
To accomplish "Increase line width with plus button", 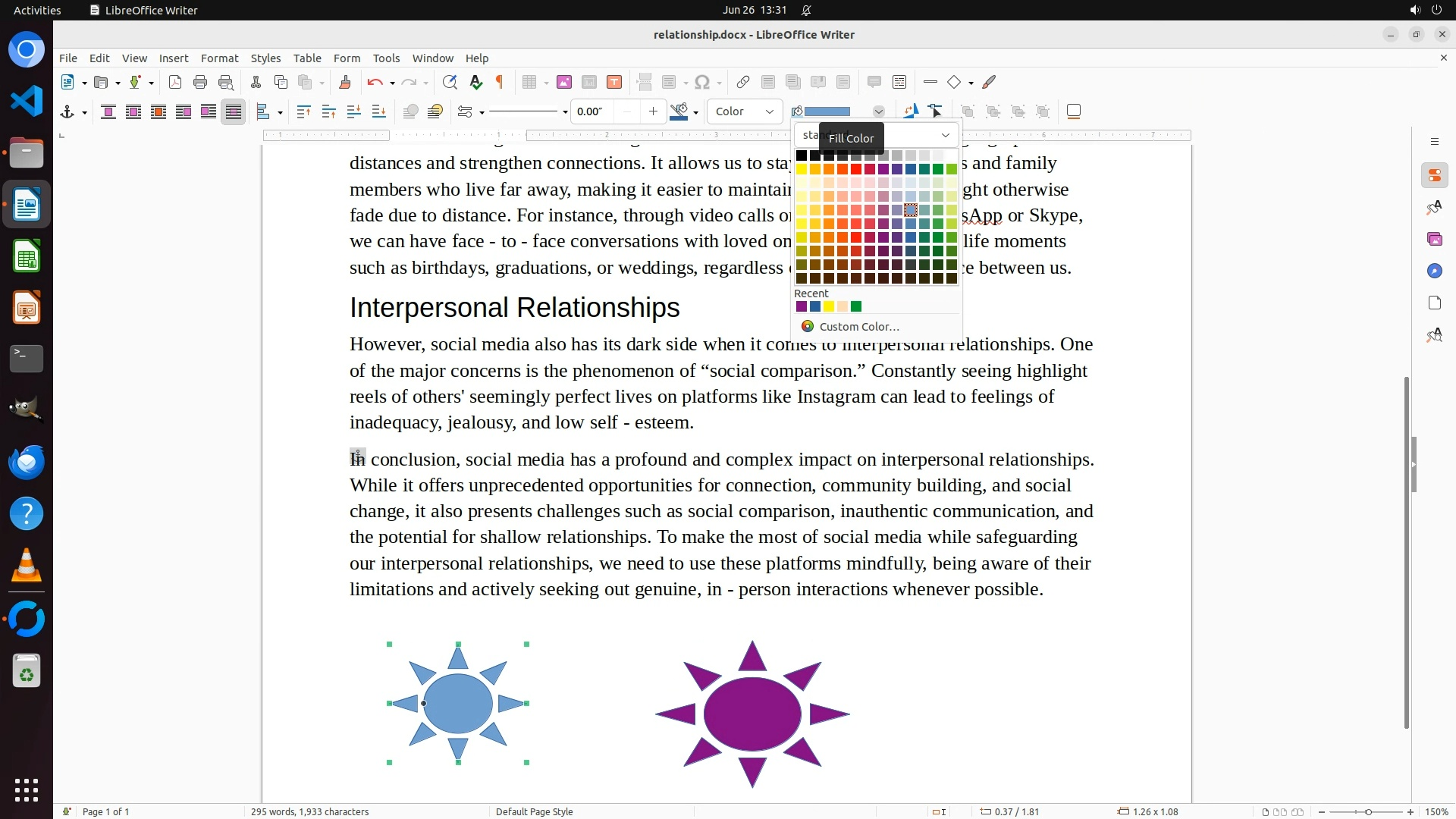I will [x=653, y=111].
